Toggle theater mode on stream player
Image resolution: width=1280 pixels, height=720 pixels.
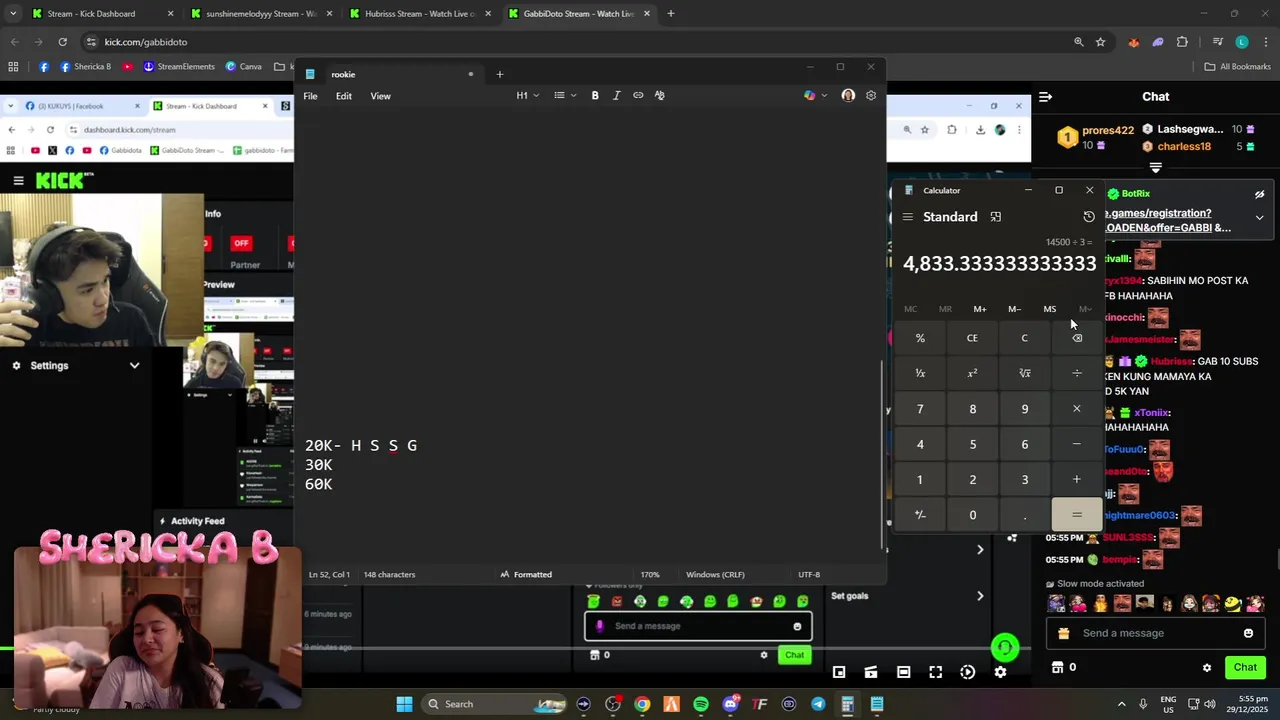point(903,672)
